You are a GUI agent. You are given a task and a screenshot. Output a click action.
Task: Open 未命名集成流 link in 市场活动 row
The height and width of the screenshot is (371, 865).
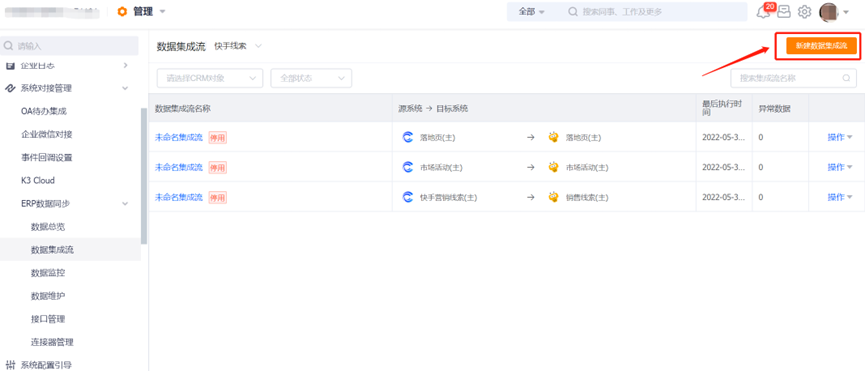179,167
